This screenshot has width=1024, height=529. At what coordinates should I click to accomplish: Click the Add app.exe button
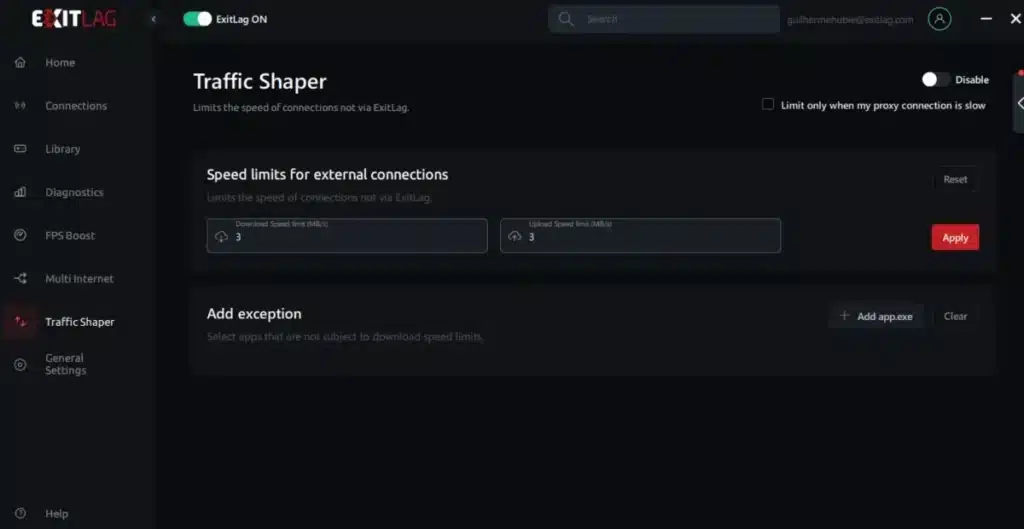[x=876, y=316]
